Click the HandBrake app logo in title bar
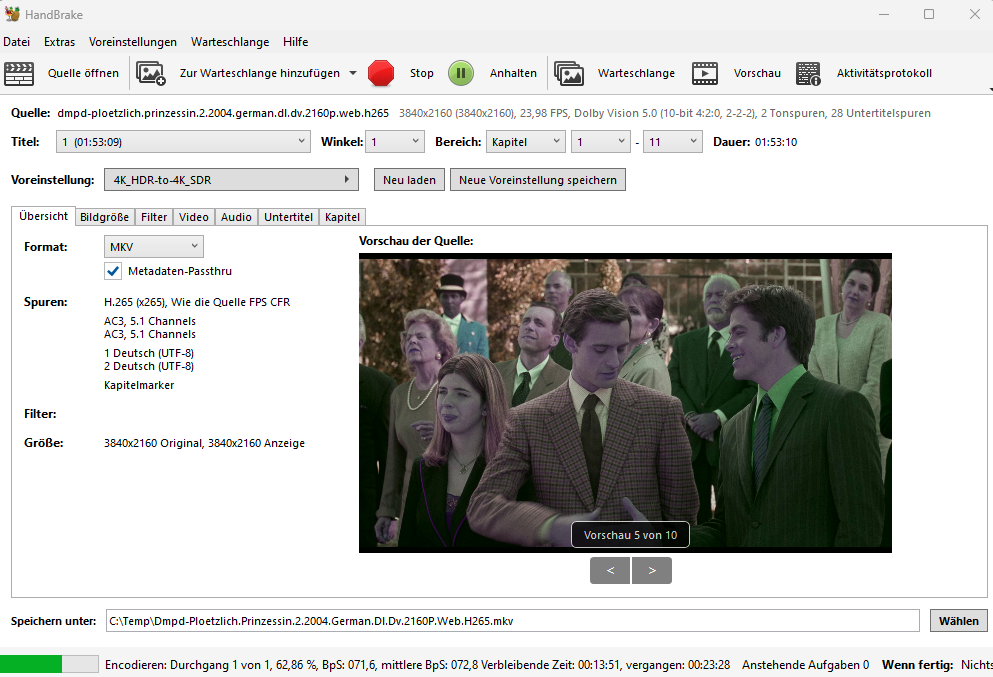Image resolution: width=993 pixels, height=677 pixels. 12,14
